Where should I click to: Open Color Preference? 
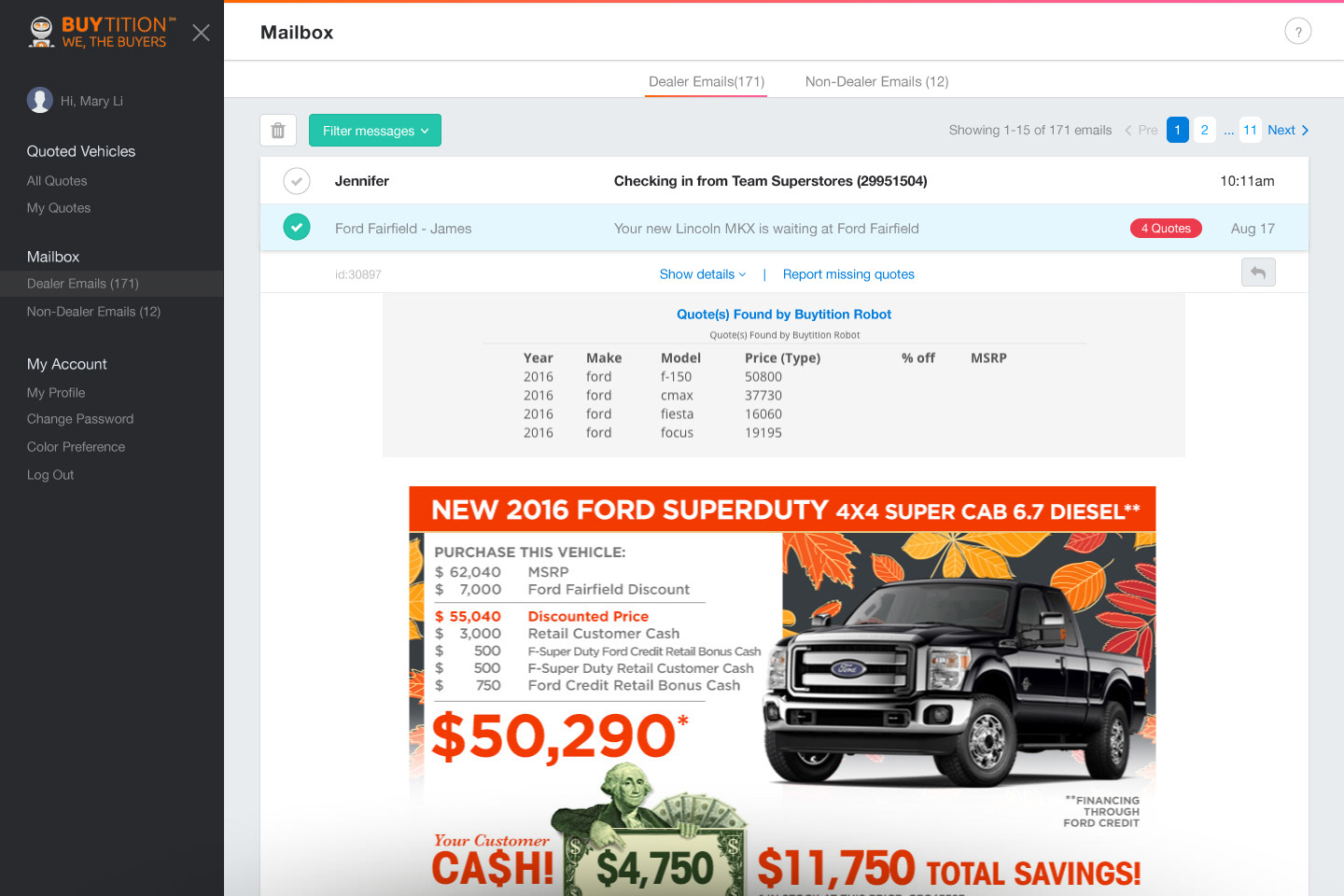tap(76, 447)
